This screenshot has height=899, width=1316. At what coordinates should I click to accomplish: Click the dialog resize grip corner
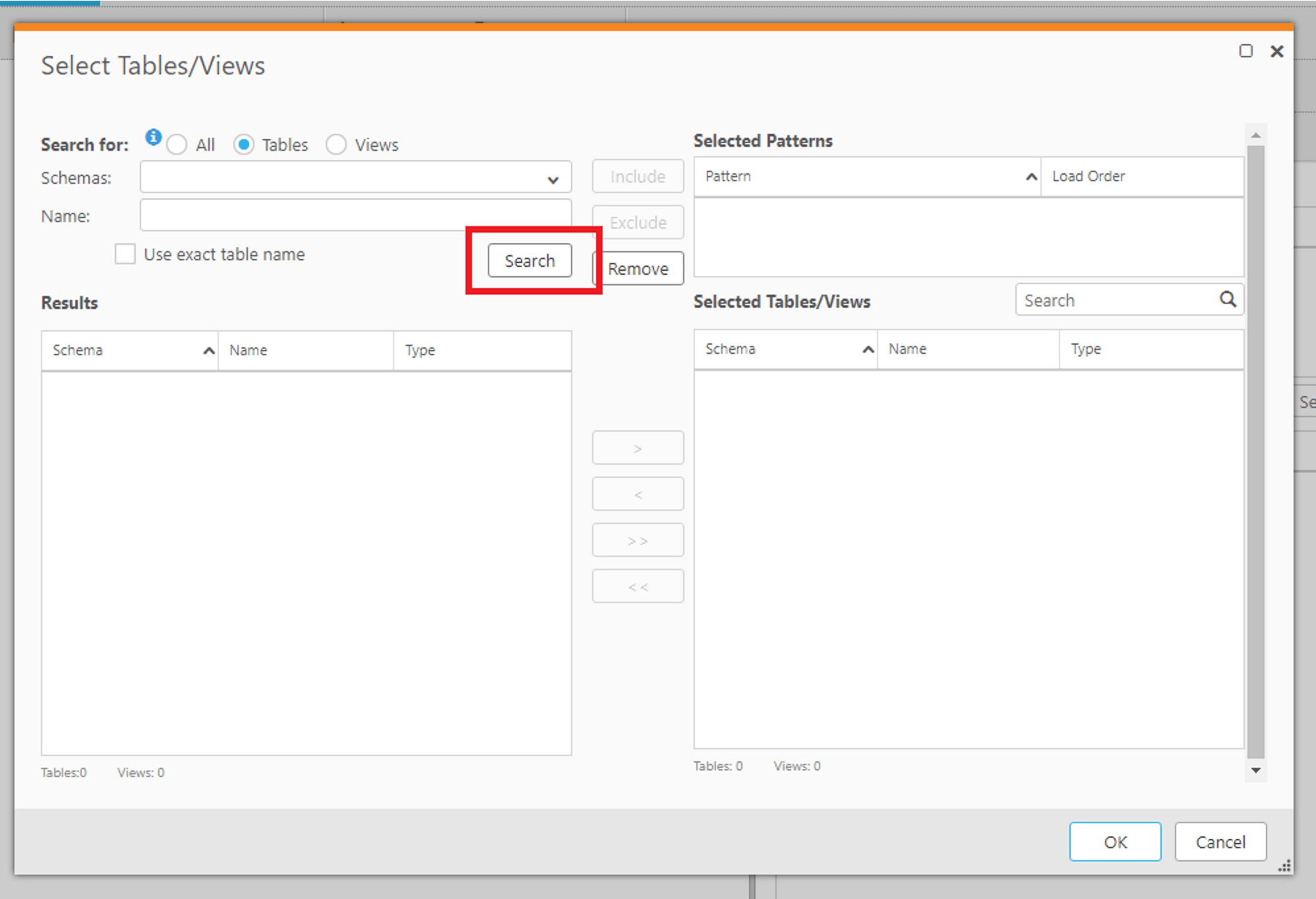click(1284, 866)
